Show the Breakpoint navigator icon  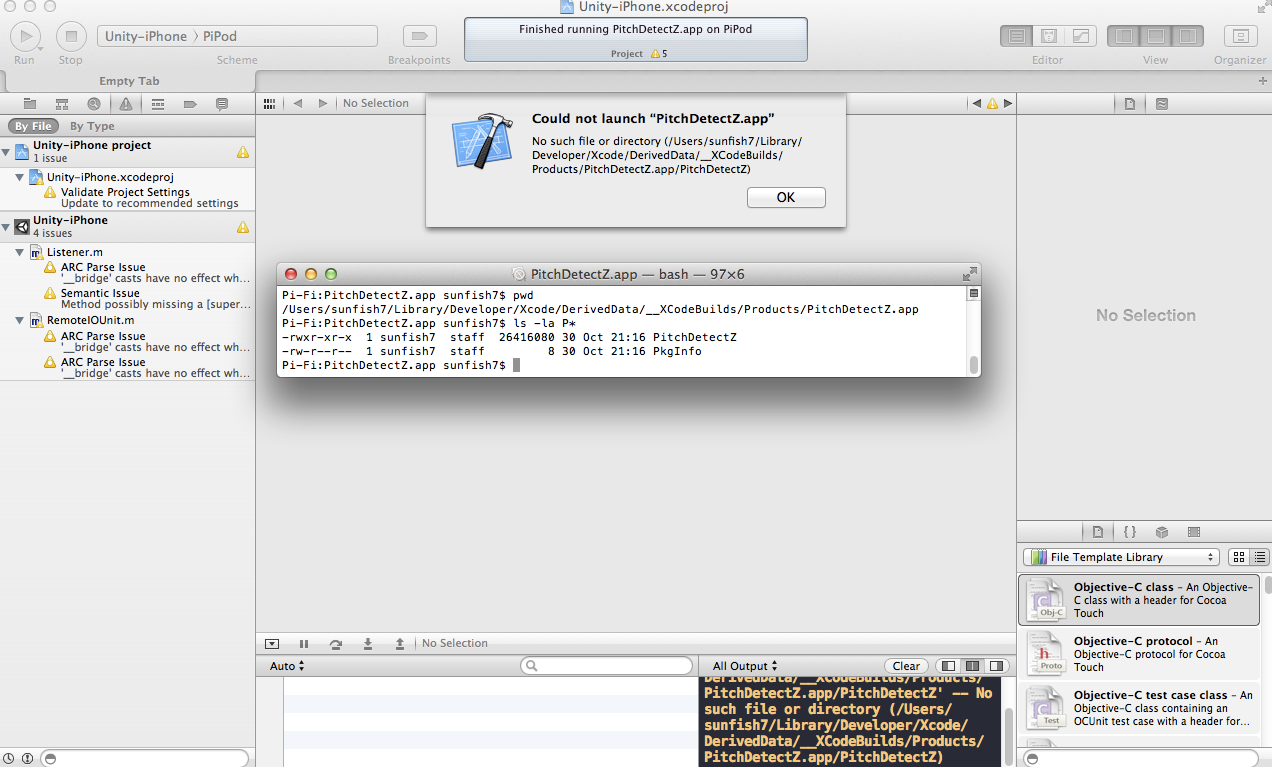pyautogui.click(x=189, y=103)
